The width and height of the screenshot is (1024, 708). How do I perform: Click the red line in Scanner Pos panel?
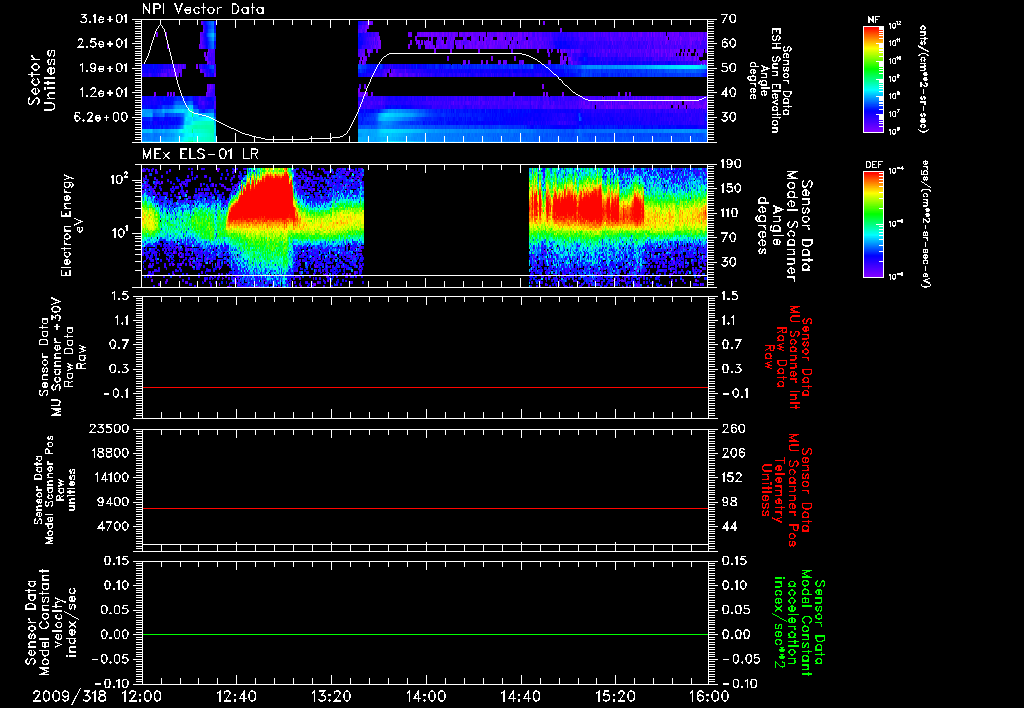click(x=424, y=508)
